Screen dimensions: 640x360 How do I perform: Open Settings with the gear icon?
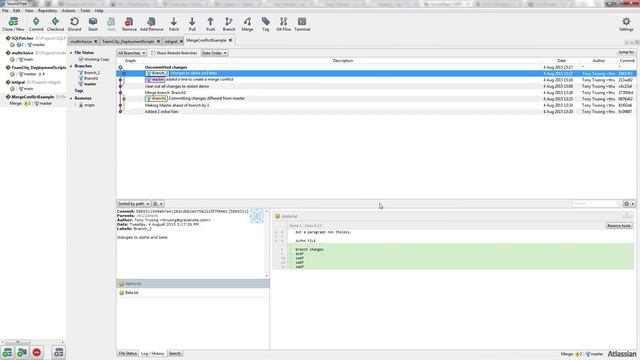626,24
